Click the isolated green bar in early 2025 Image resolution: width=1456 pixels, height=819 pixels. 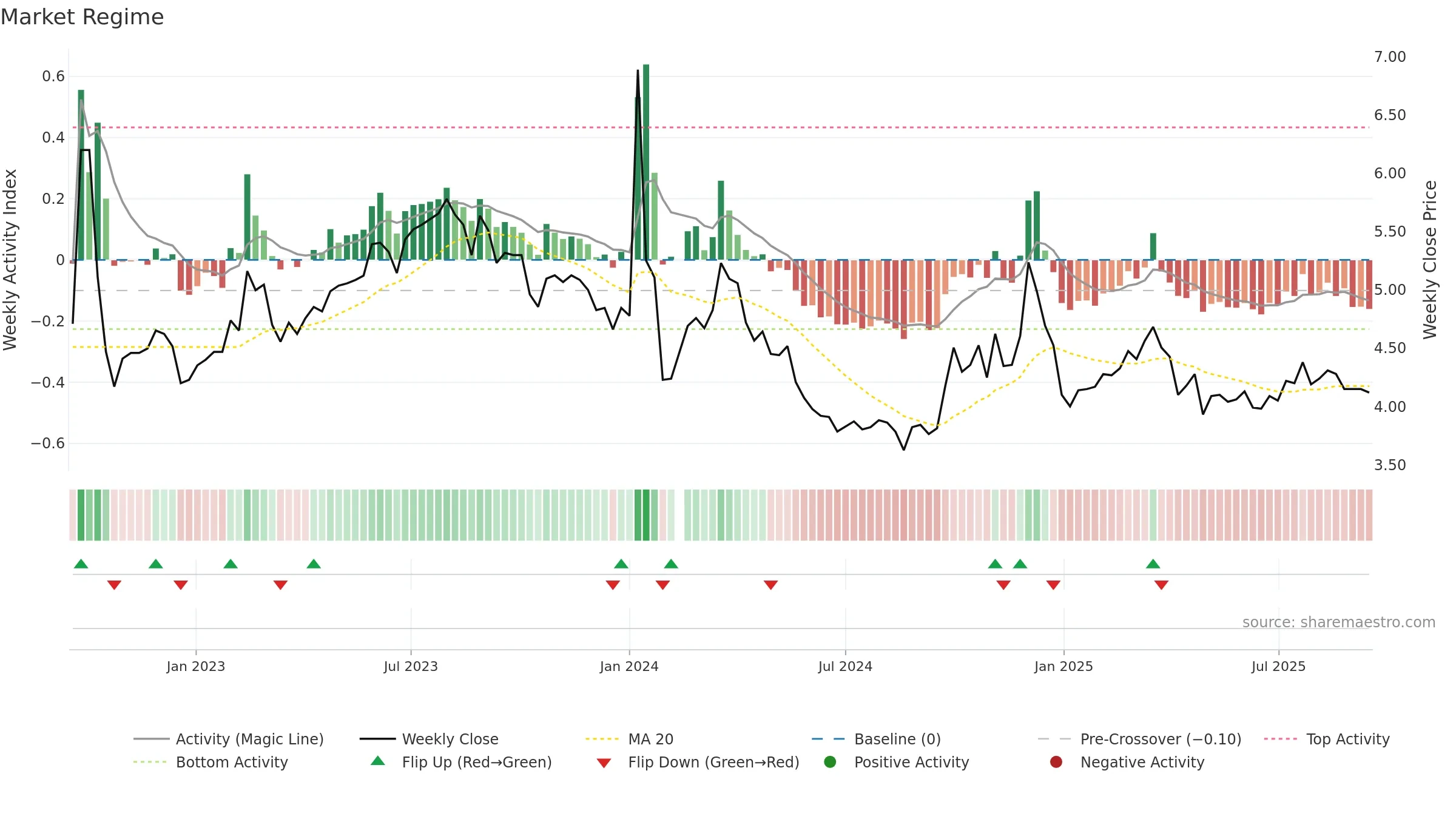click(x=1153, y=246)
